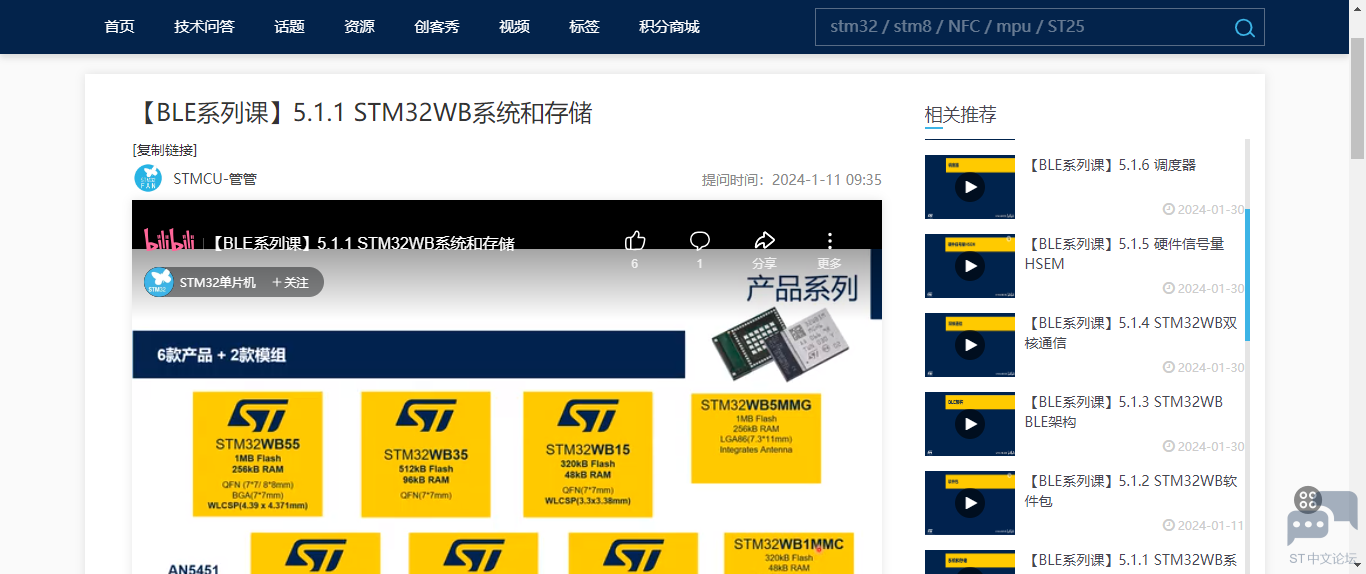Image resolution: width=1366 pixels, height=574 pixels.
Task: Follow STM32单片机 with +关注 button
Action: [x=290, y=283]
